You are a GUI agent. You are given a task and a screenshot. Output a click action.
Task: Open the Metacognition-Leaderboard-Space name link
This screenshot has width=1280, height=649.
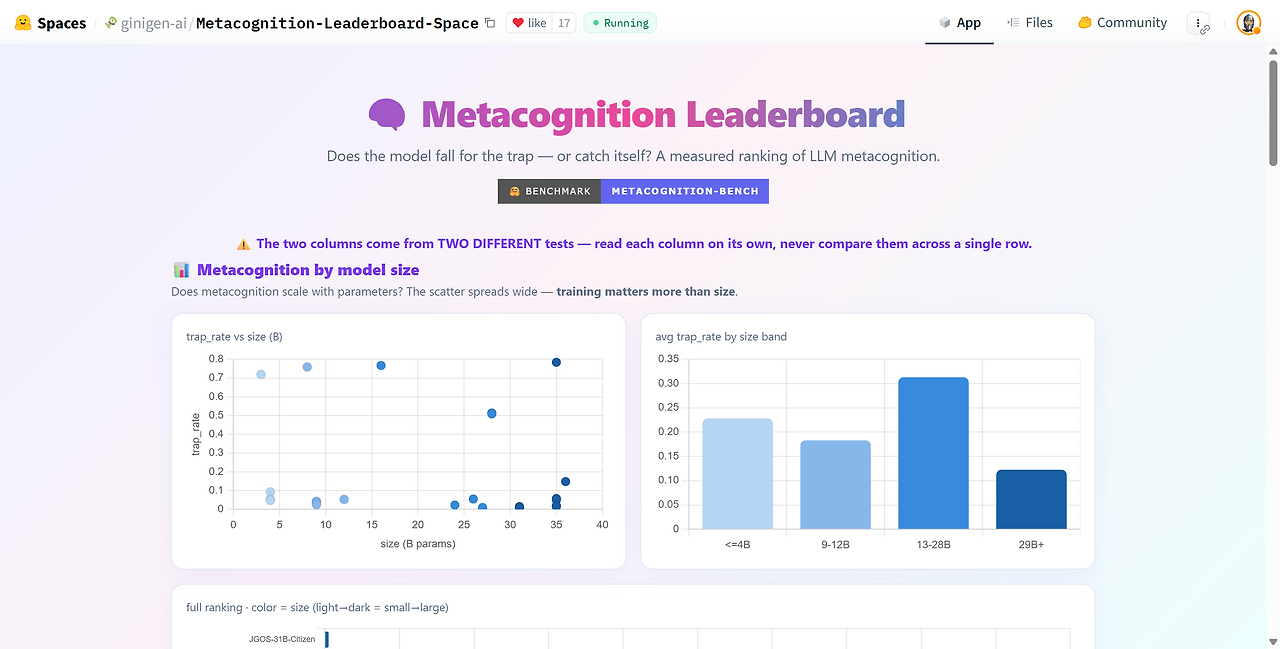(x=337, y=23)
